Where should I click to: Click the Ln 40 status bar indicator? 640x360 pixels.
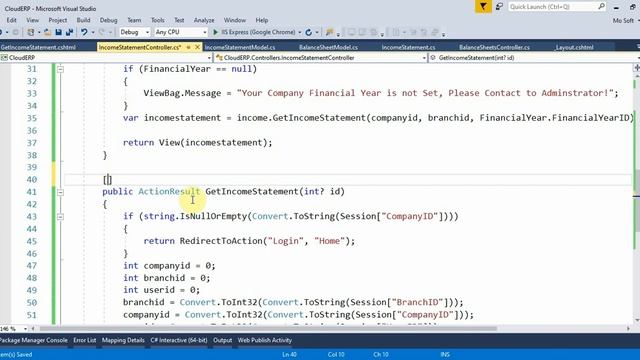[x=289, y=354]
